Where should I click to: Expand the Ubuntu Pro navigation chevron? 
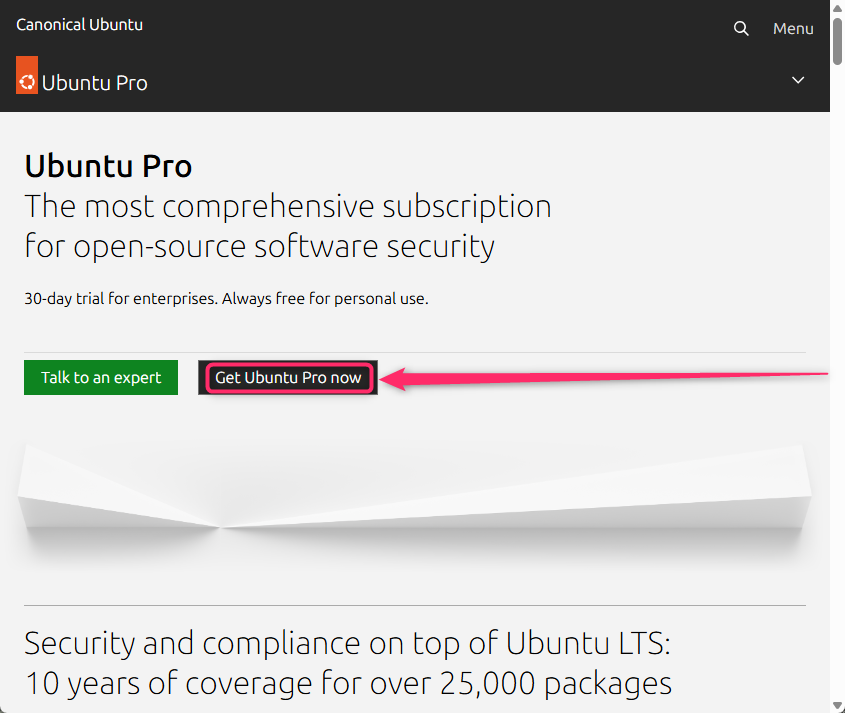click(x=798, y=80)
